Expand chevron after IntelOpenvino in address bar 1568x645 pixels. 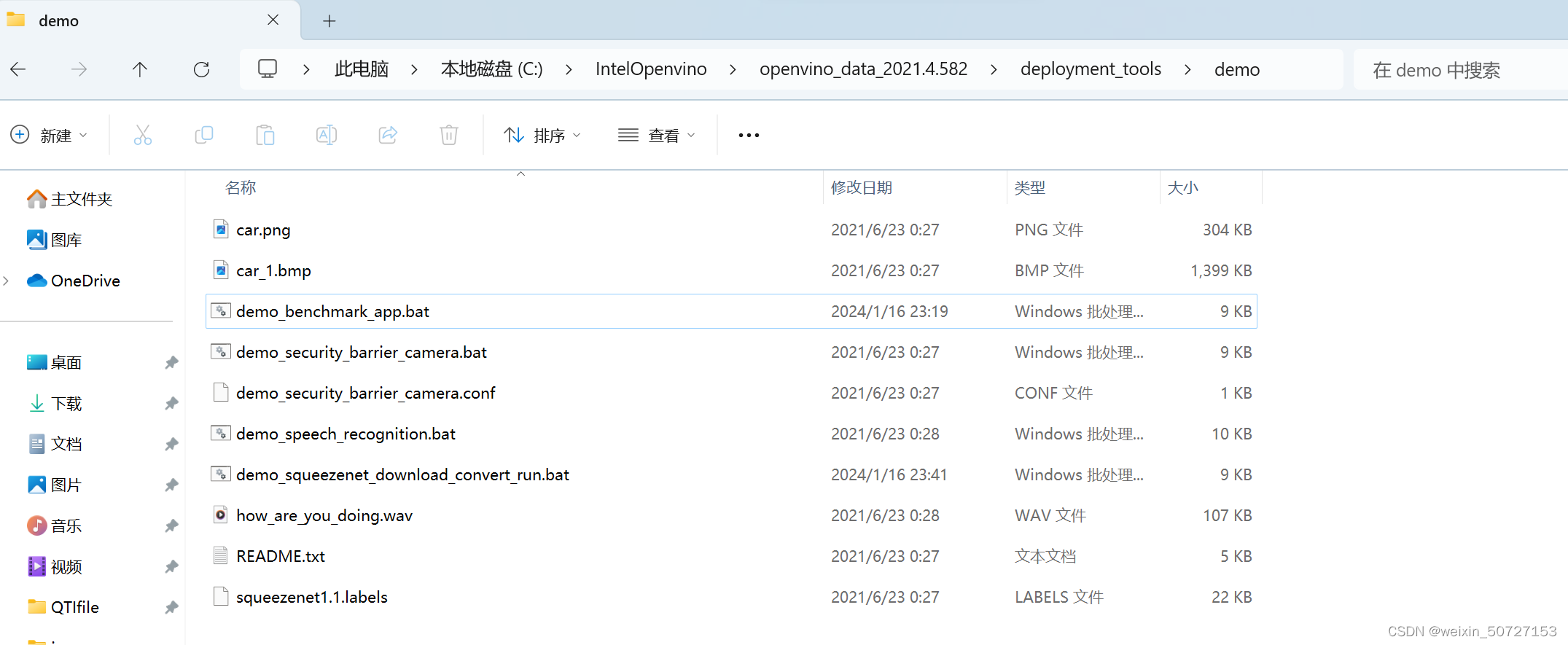733,69
